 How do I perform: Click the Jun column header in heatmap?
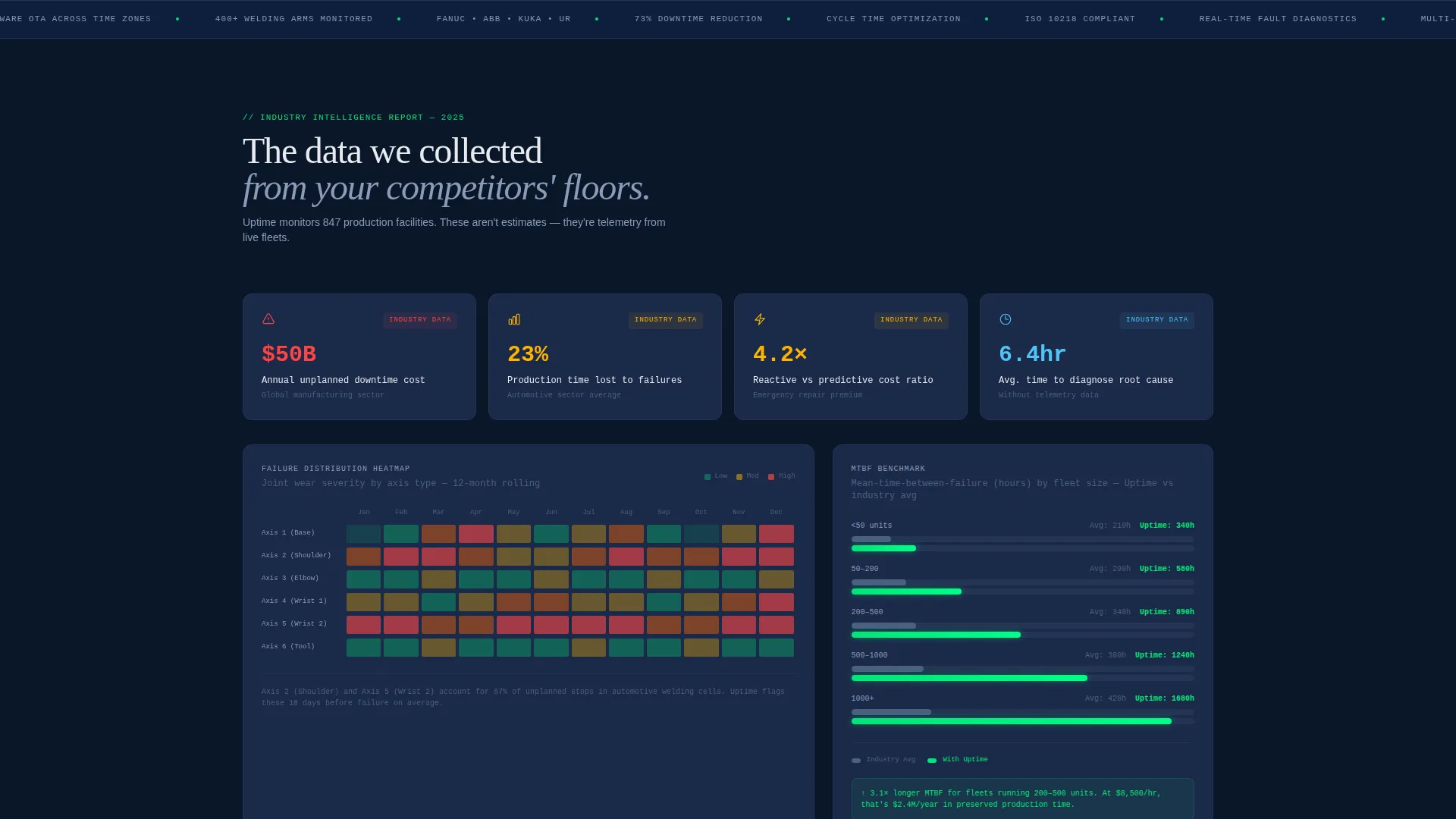point(551,513)
